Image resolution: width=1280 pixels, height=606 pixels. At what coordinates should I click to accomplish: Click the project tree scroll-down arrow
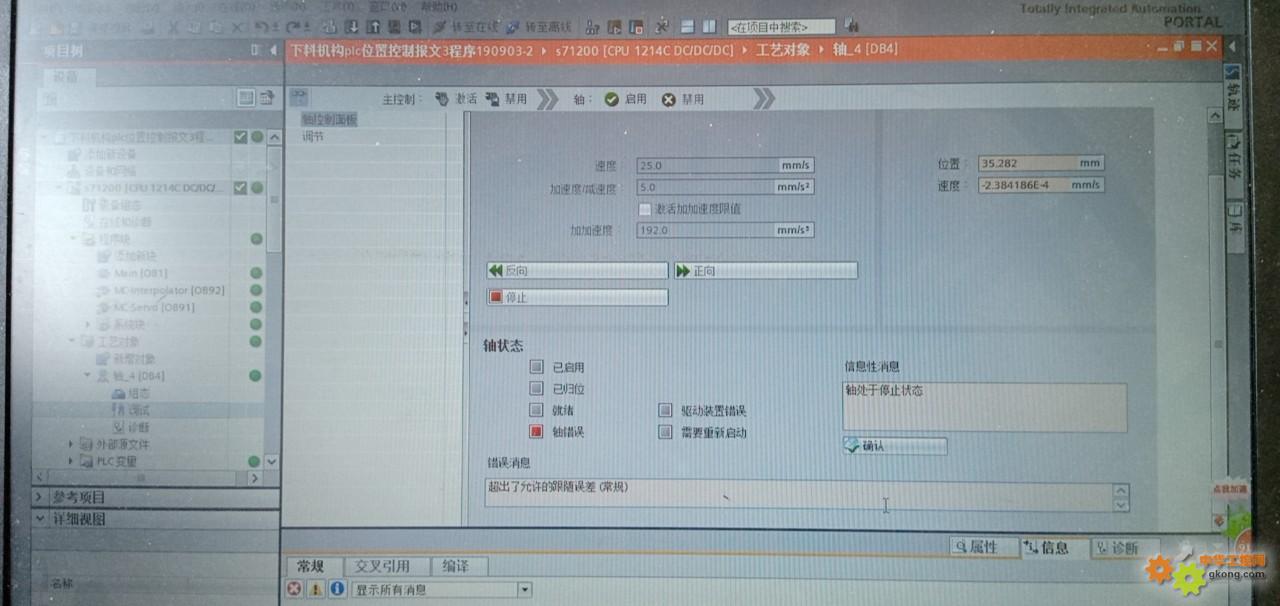(x=270, y=462)
